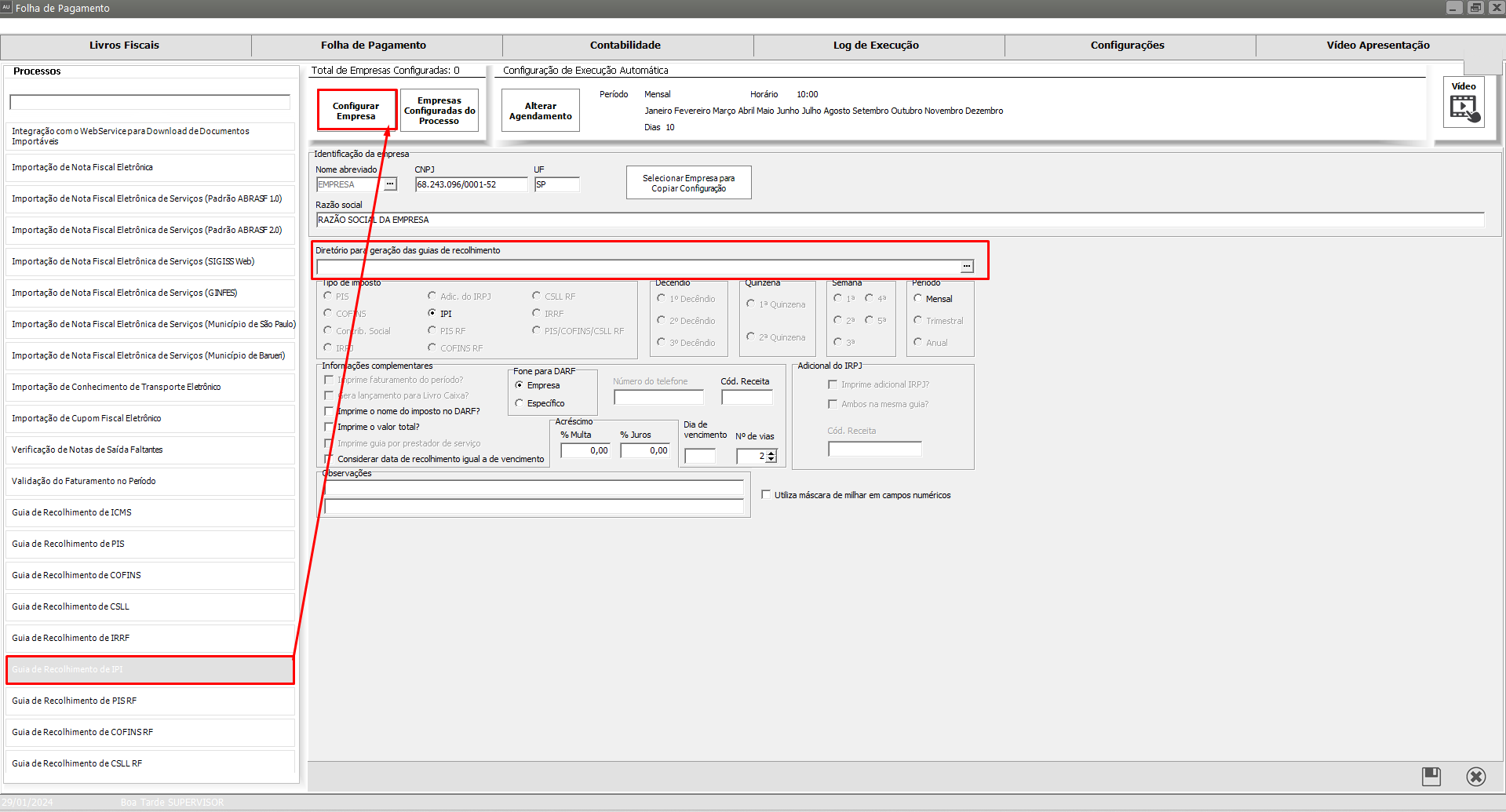Open the Vídeo Apresentação tab
The image size is (1506, 812).
tap(1378, 46)
